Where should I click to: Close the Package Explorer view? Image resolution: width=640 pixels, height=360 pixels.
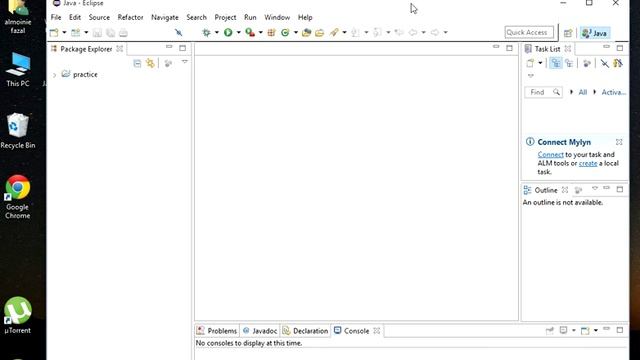point(120,49)
